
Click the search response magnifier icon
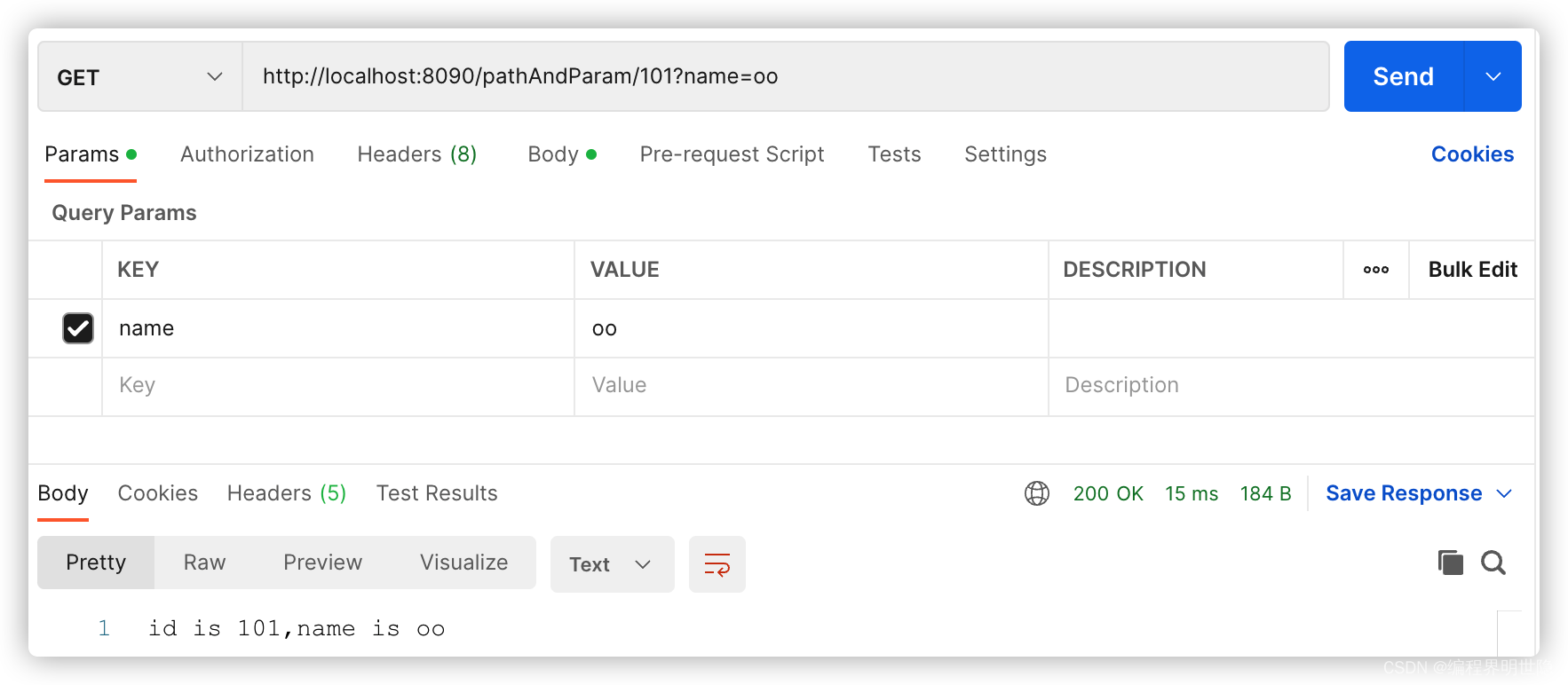(x=1493, y=563)
